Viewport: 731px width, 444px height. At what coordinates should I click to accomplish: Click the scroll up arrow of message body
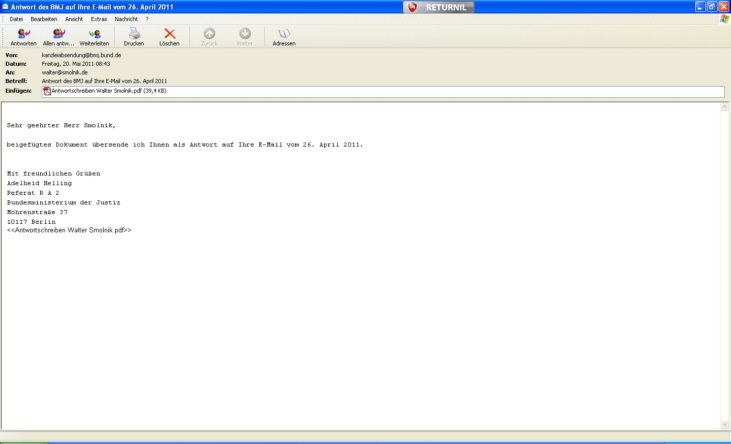724,107
